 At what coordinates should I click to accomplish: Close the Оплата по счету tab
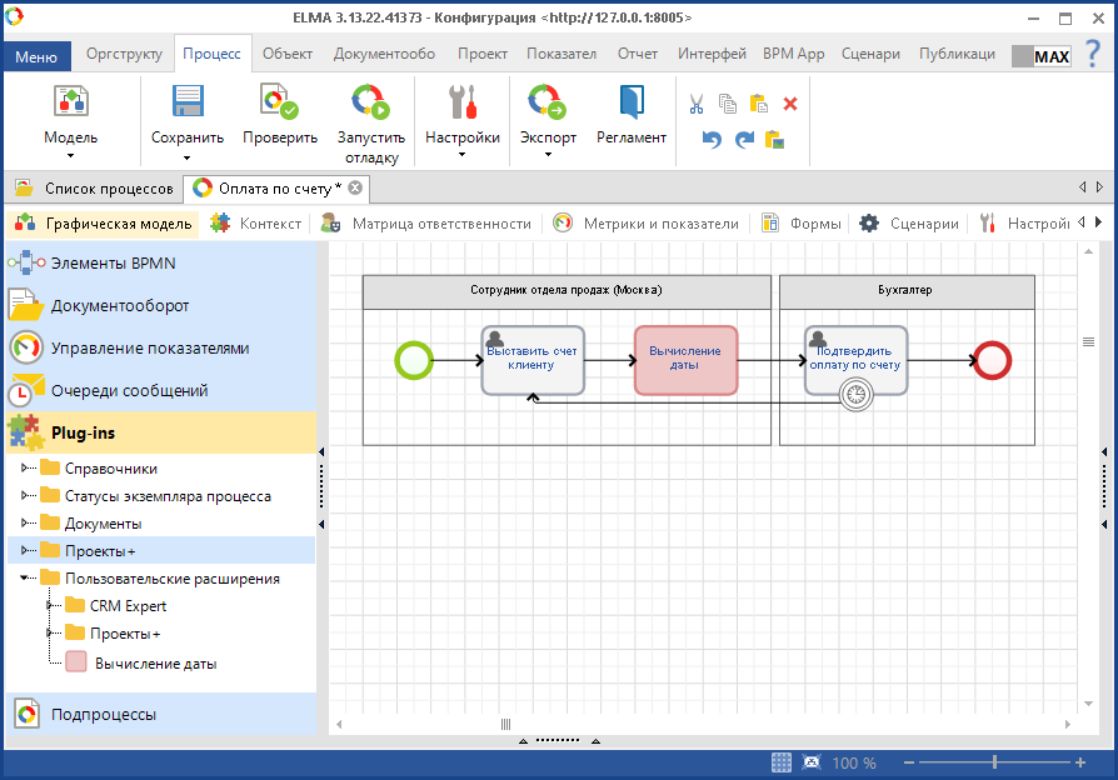tap(355, 188)
